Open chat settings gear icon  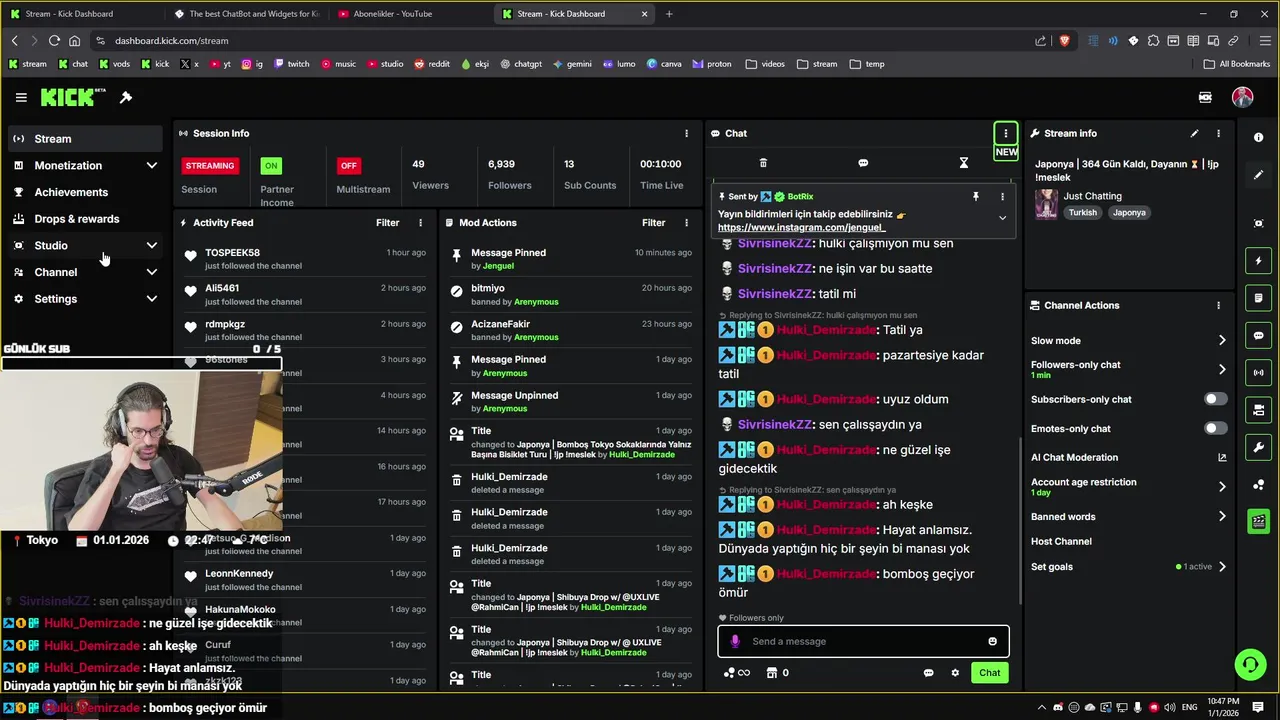(x=955, y=673)
